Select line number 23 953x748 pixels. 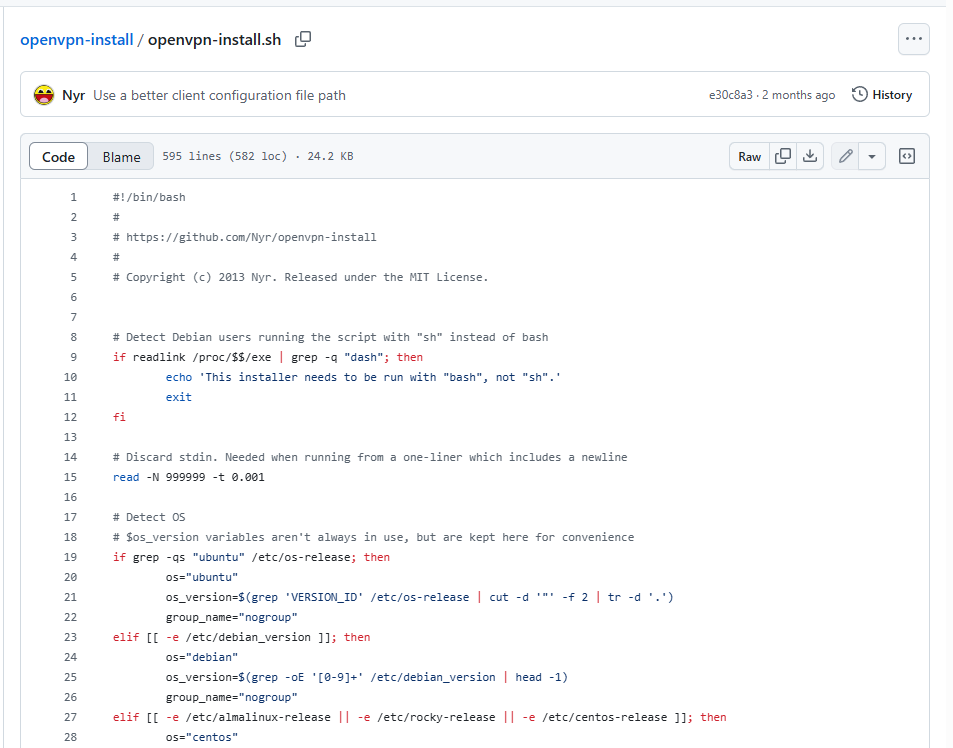tap(71, 637)
